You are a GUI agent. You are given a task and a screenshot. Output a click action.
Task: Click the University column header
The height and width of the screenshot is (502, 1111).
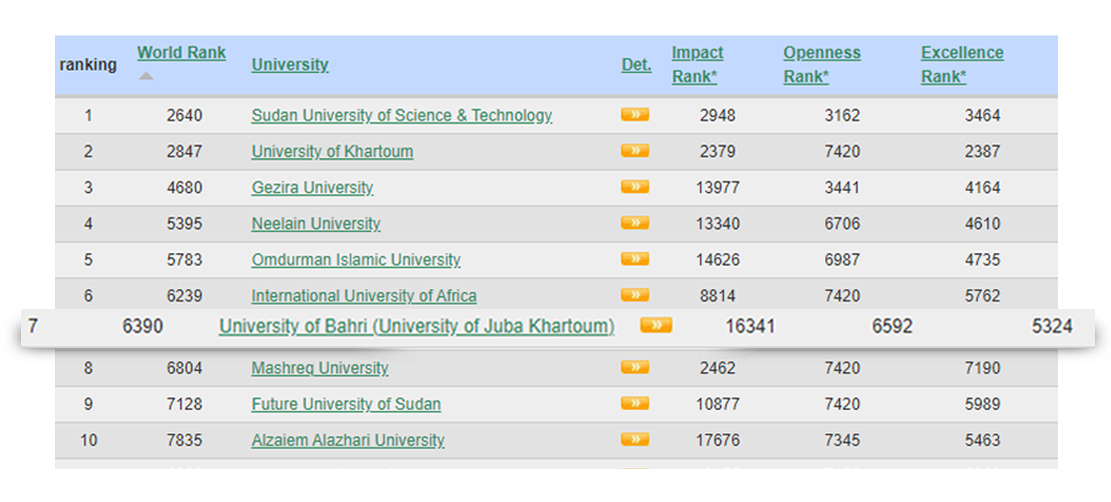[290, 65]
